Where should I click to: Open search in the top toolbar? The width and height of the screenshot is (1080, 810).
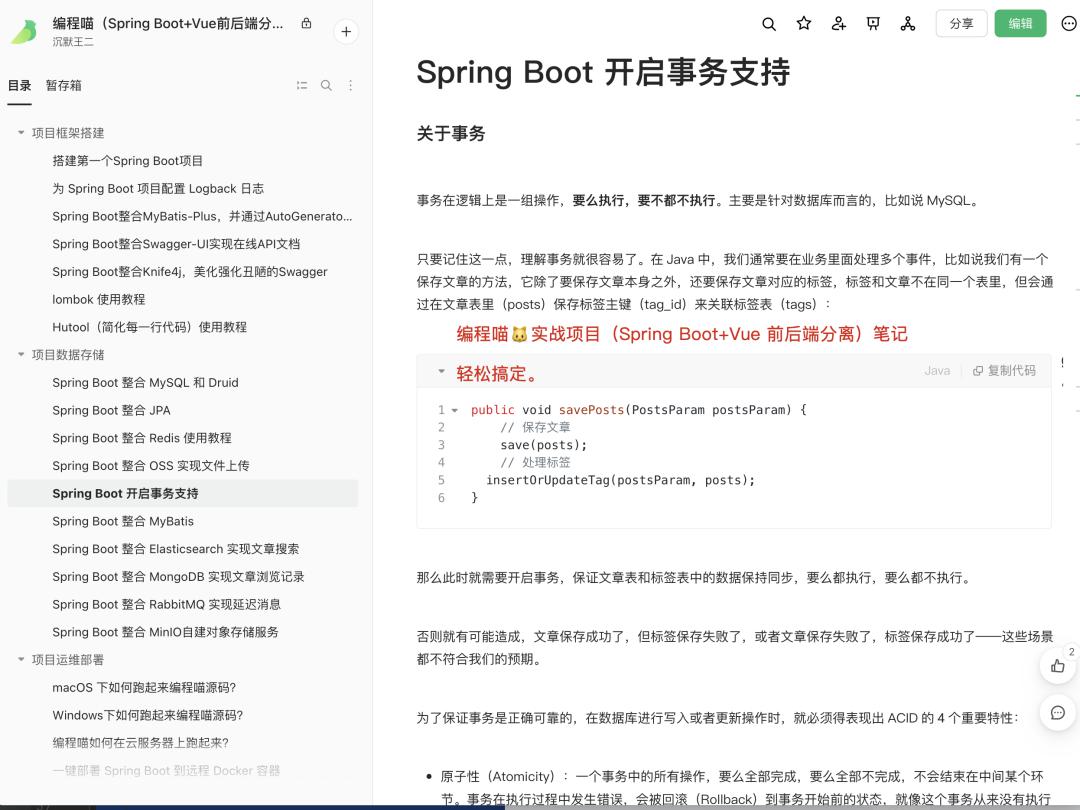(769, 24)
